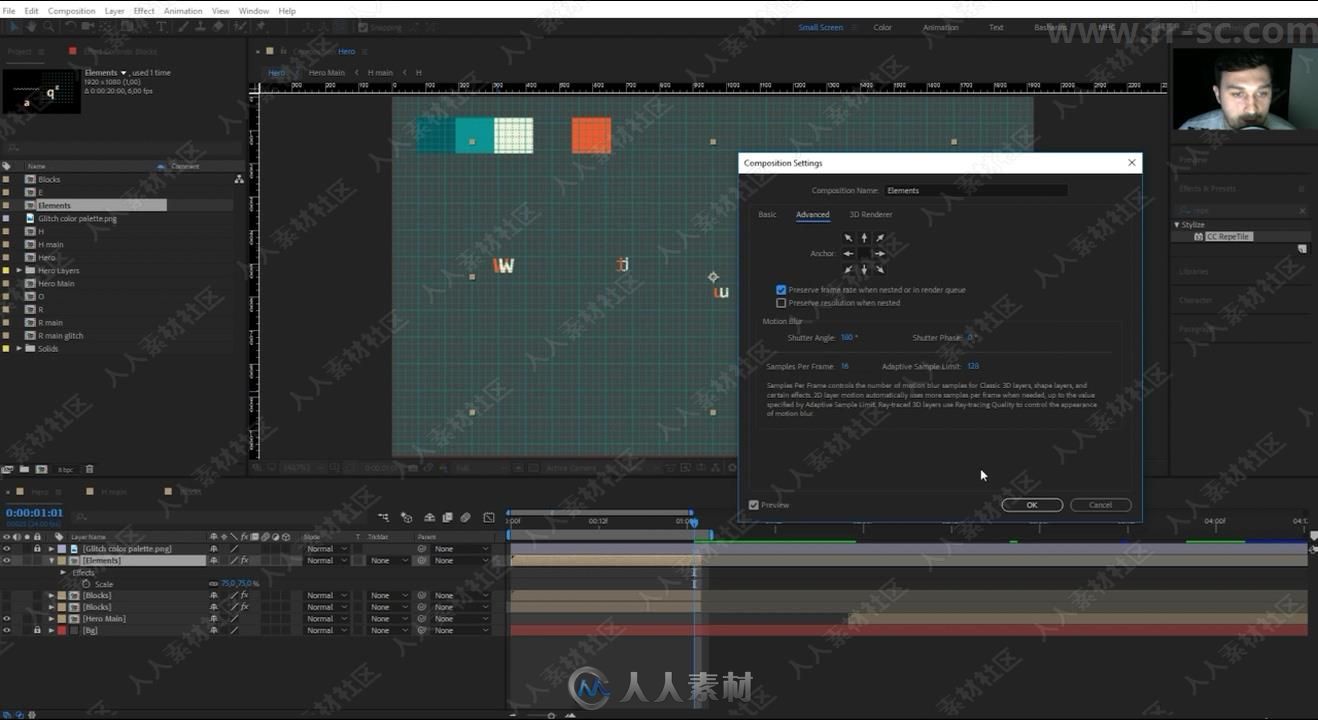
Task: Expand the Solids folder
Action: (19, 348)
